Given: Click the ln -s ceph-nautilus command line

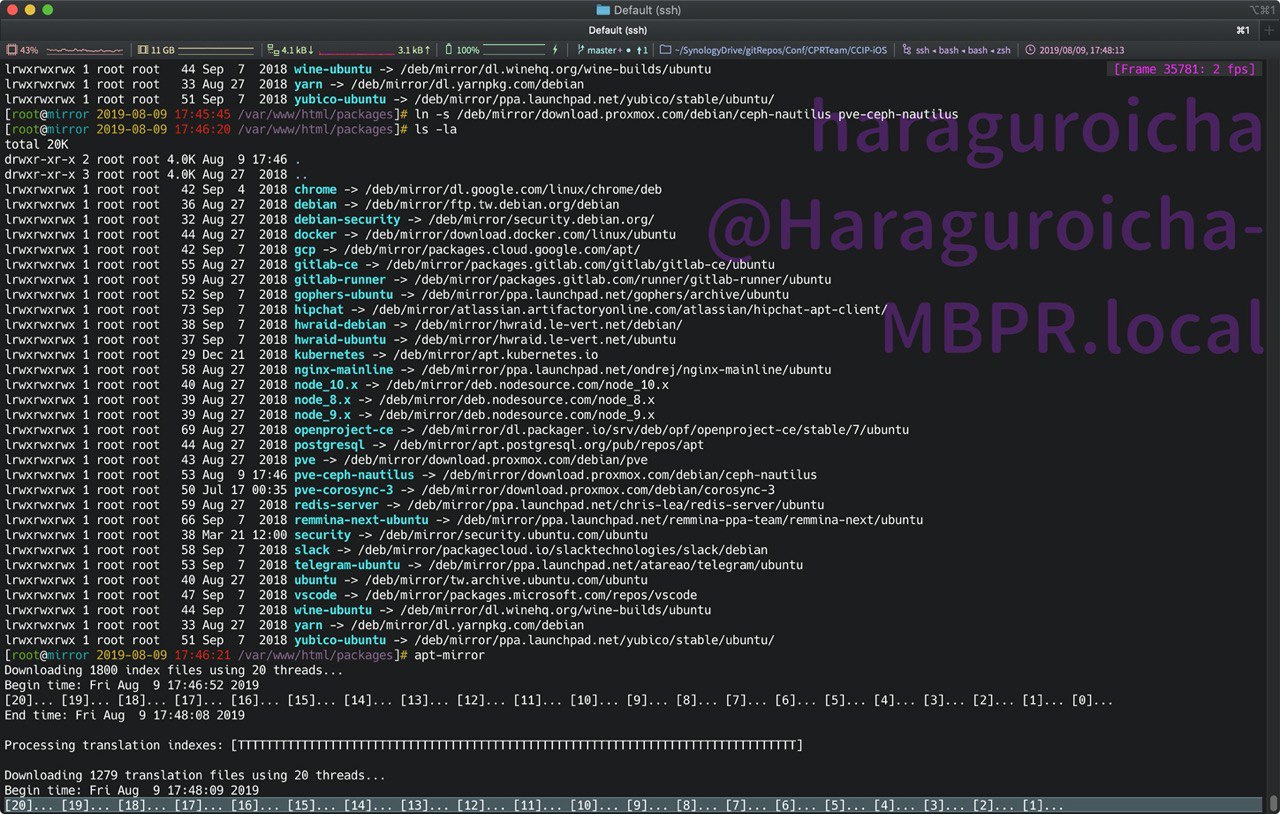Looking at the screenshot, I should 686,114.
